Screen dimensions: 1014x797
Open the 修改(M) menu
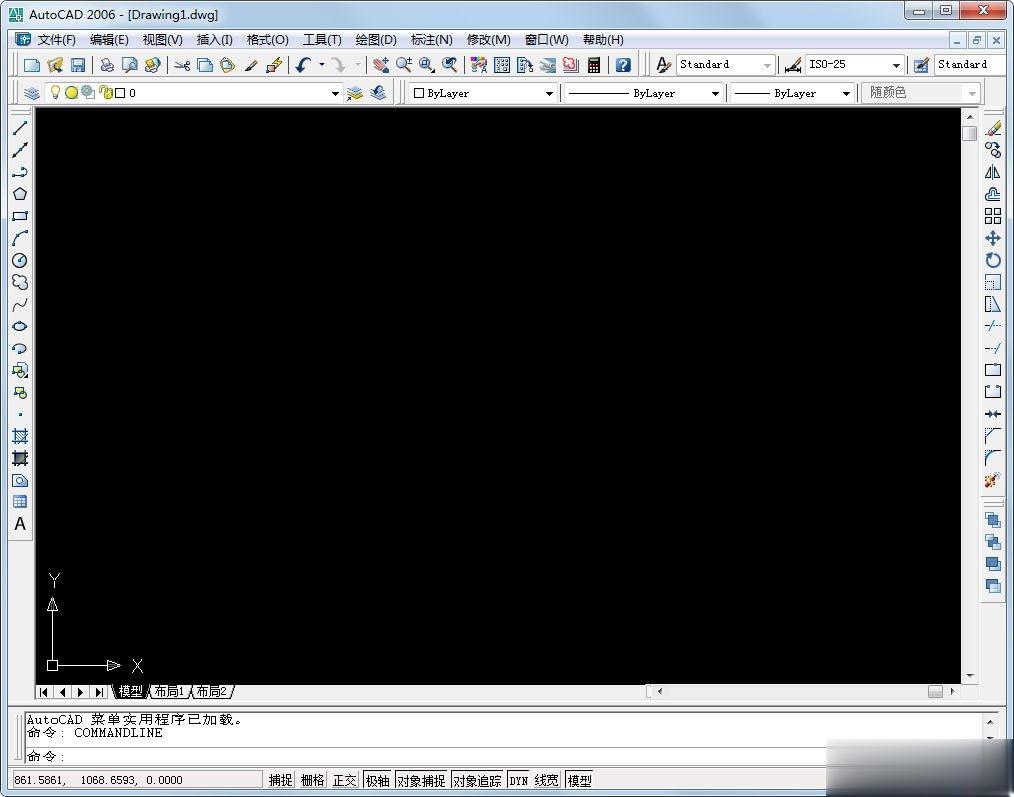coord(489,39)
